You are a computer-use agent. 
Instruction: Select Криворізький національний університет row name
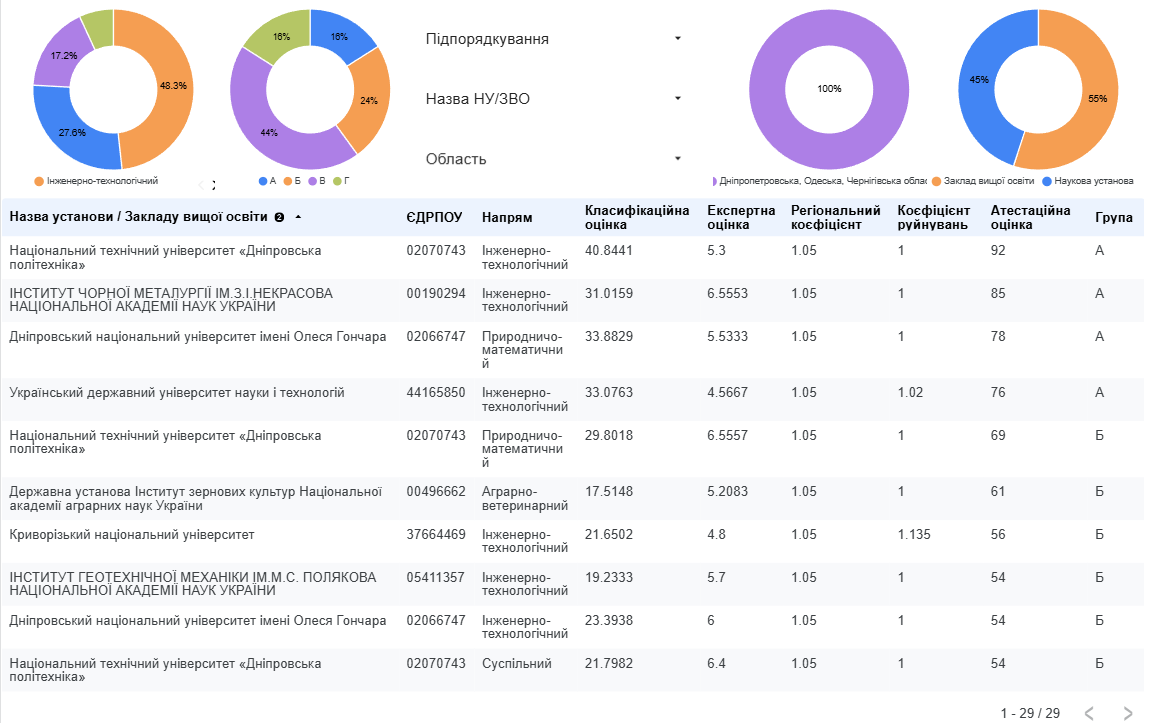point(132,535)
